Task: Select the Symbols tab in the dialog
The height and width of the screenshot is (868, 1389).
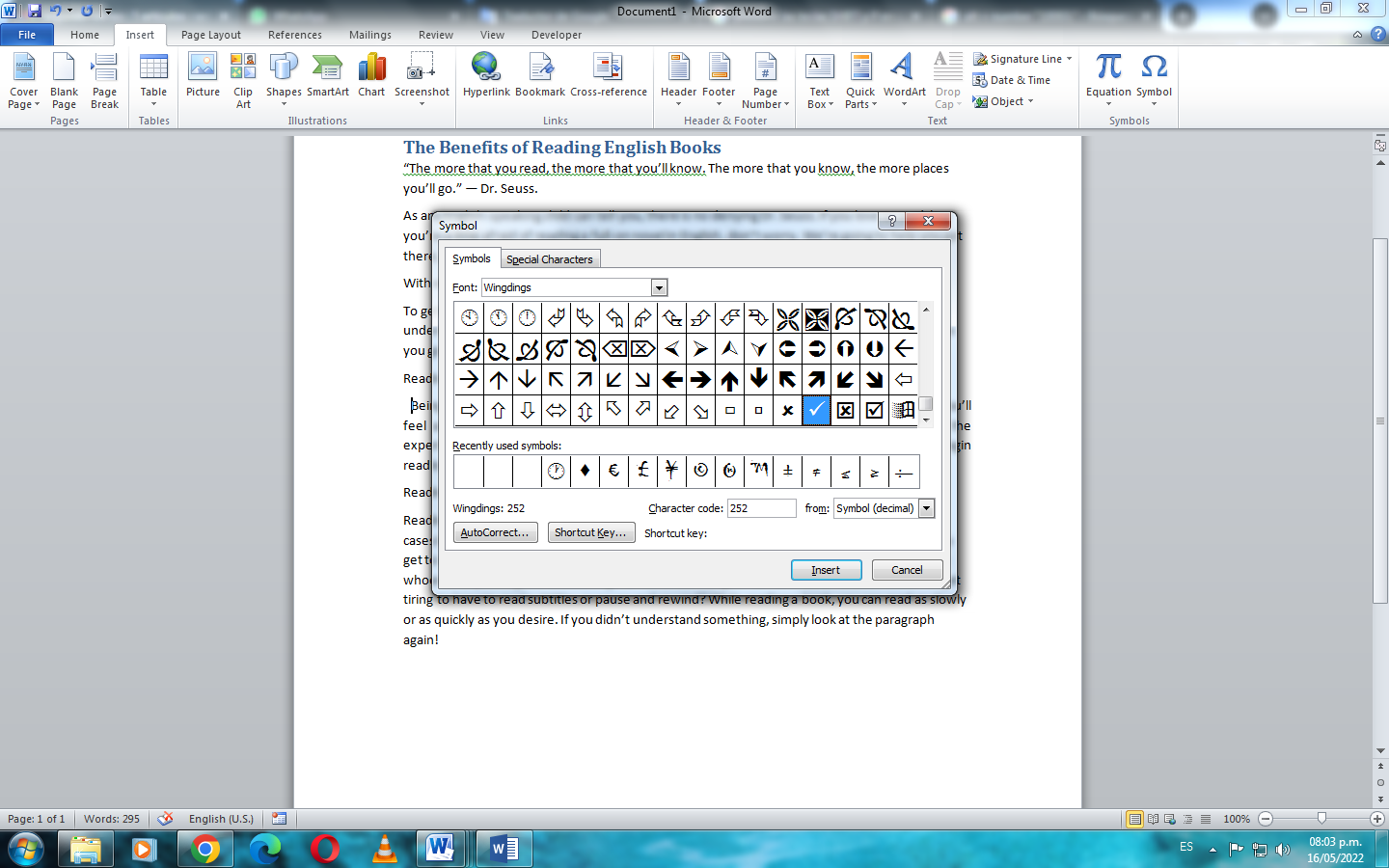Action: pyautogui.click(x=472, y=258)
